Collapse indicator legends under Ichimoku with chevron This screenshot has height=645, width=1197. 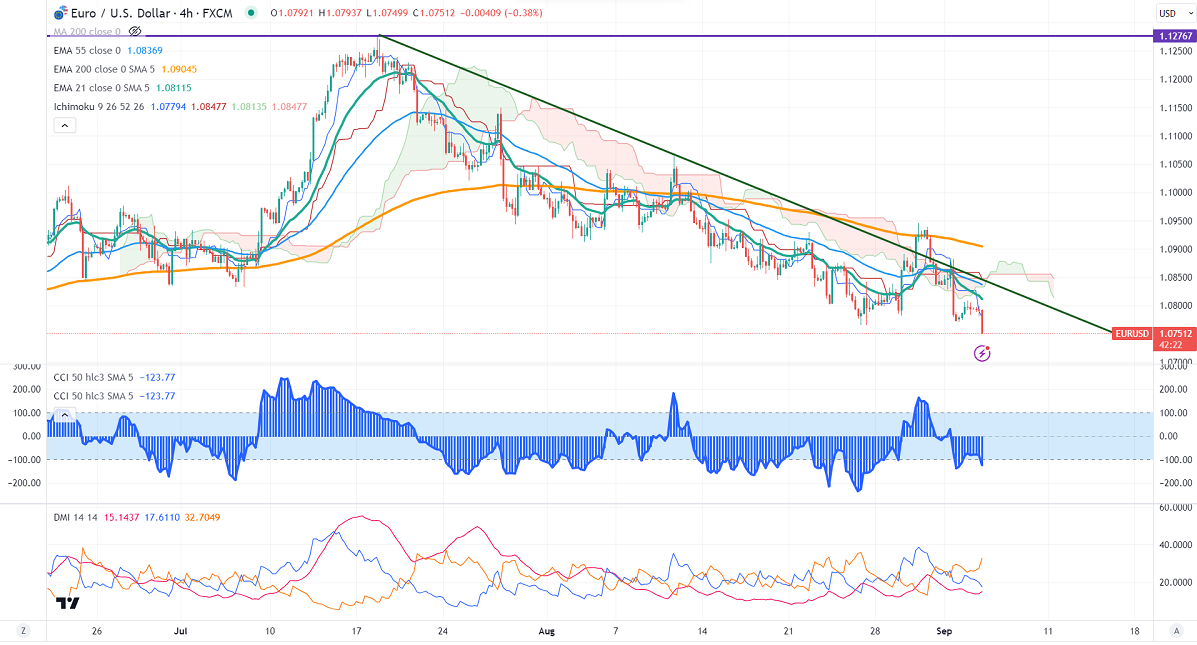point(65,125)
